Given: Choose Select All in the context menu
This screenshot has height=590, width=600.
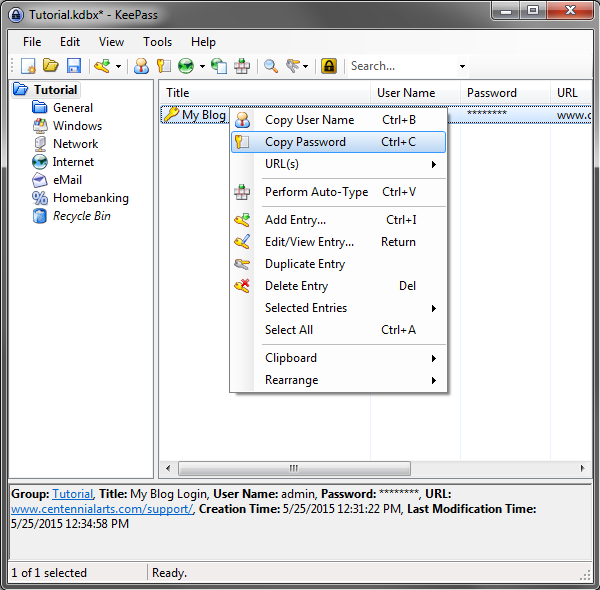Looking at the screenshot, I should click(x=339, y=330).
